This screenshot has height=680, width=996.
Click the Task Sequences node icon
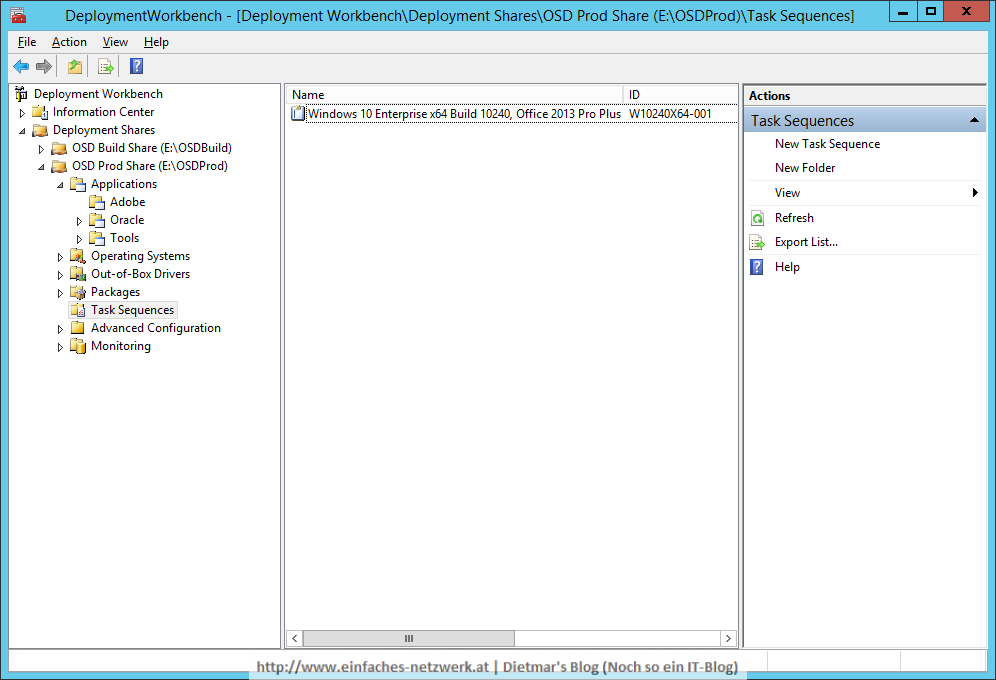click(78, 310)
